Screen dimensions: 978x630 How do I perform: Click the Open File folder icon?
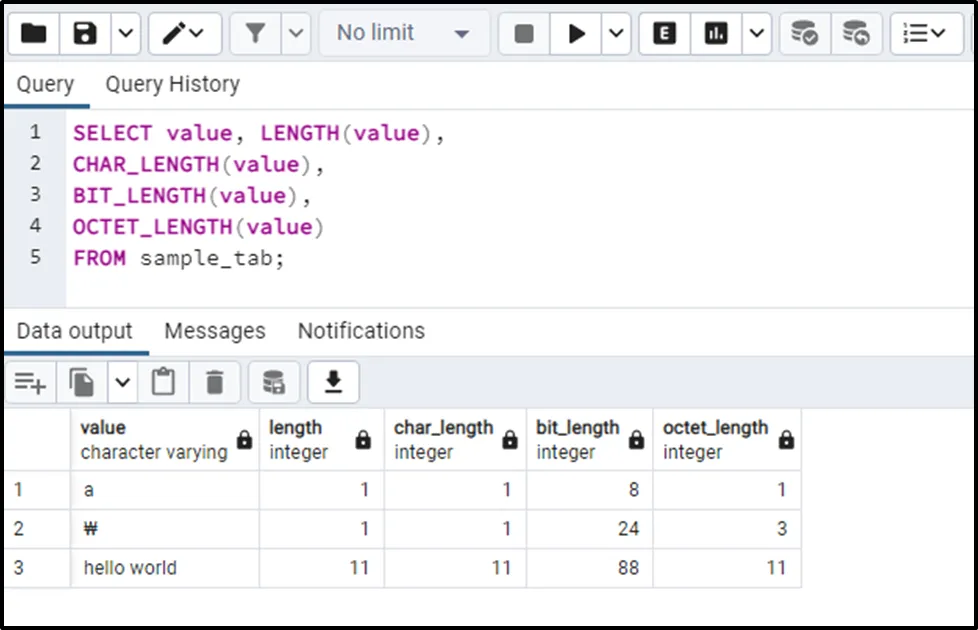(x=33, y=34)
